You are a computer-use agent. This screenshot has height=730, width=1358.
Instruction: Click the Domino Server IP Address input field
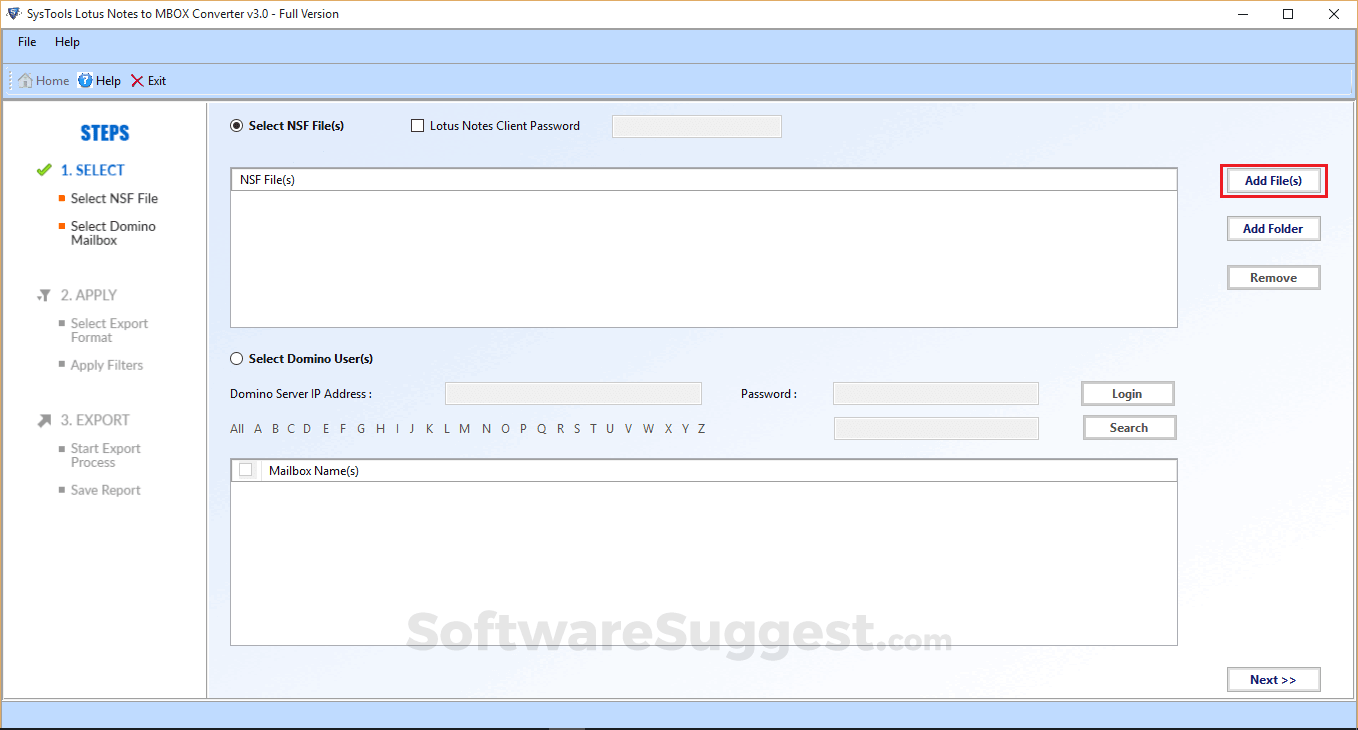click(x=573, y=393)
